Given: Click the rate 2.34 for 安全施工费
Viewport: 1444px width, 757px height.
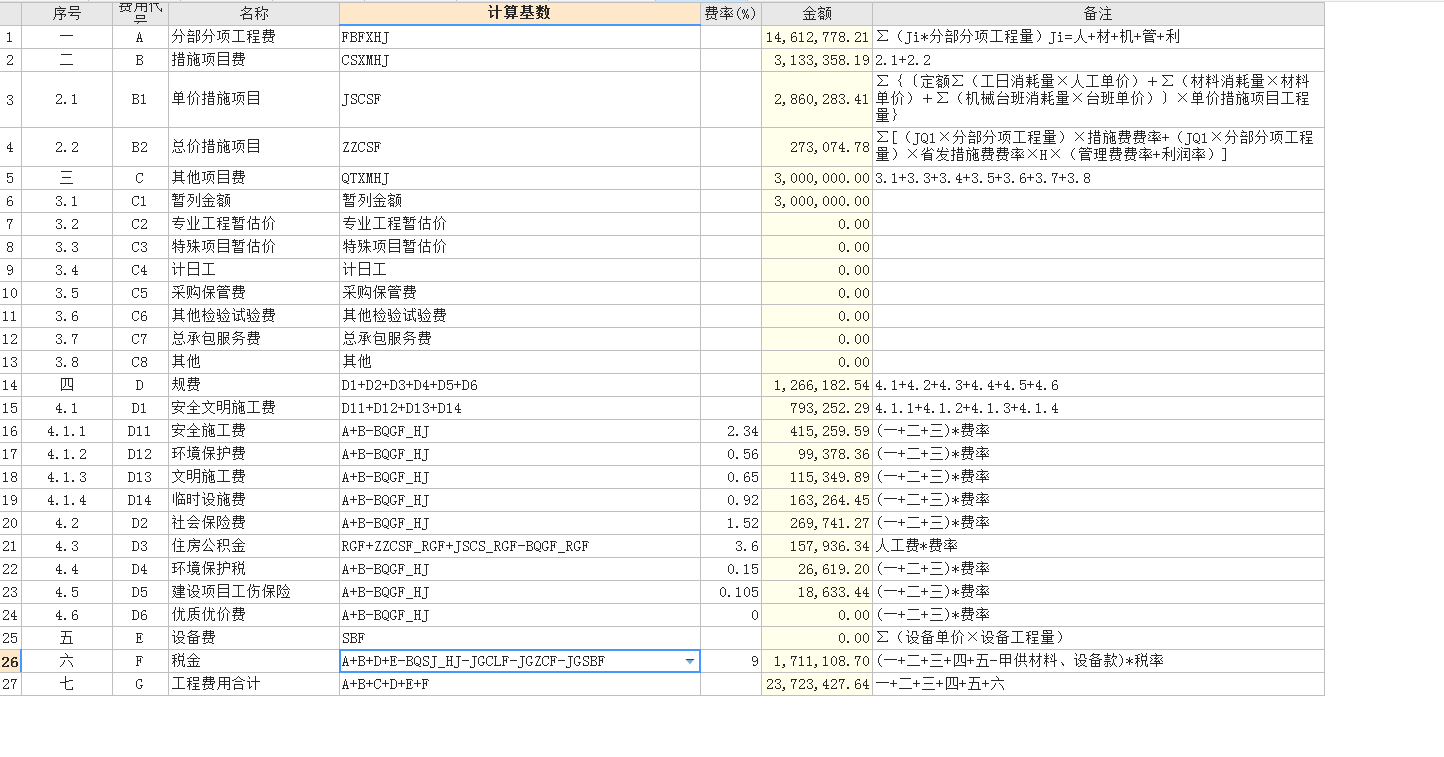Looking at the screenshot, I should click(x=731, y=431).
